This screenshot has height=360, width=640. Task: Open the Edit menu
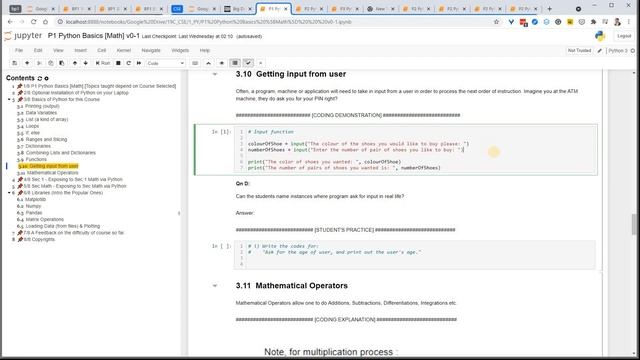(38, 50)
